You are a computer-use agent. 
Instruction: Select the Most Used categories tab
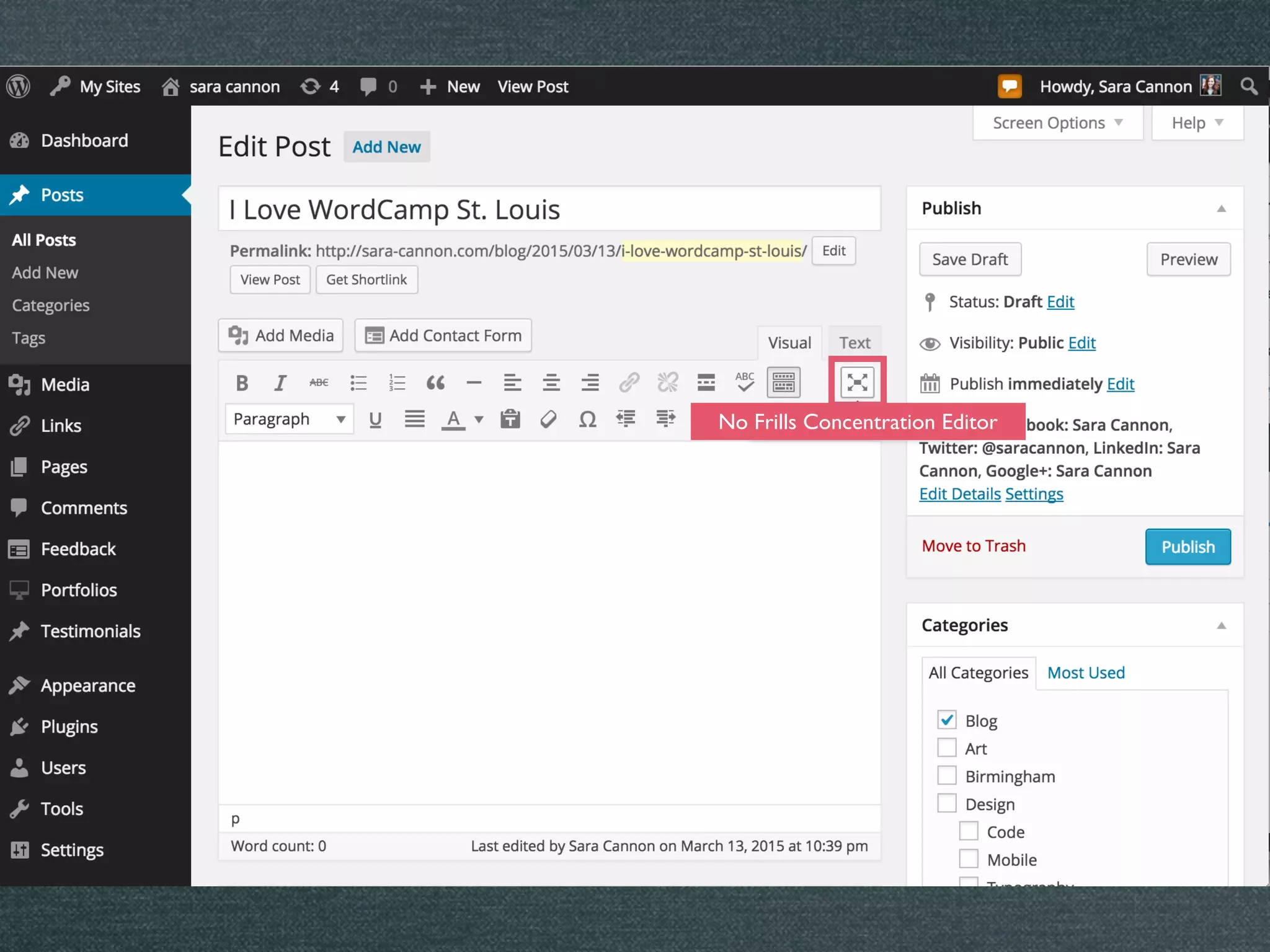(1086, 672)
